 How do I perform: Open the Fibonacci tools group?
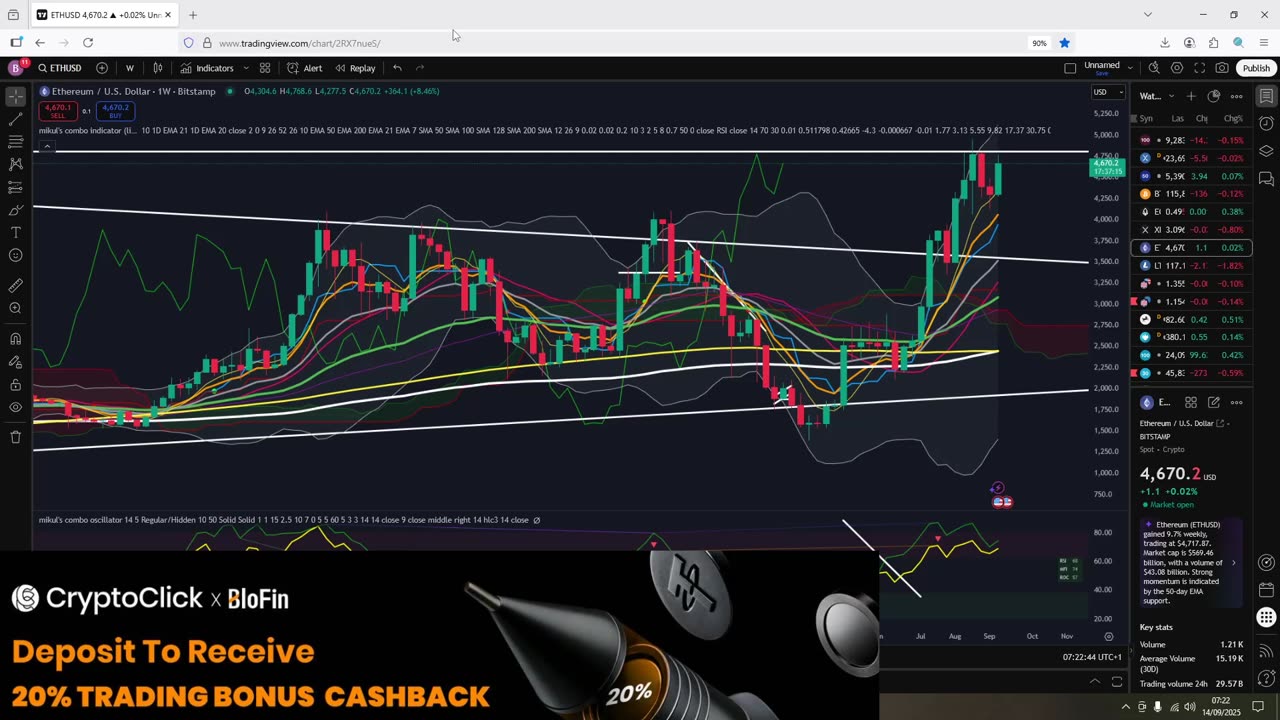click(x=15, y=142)
